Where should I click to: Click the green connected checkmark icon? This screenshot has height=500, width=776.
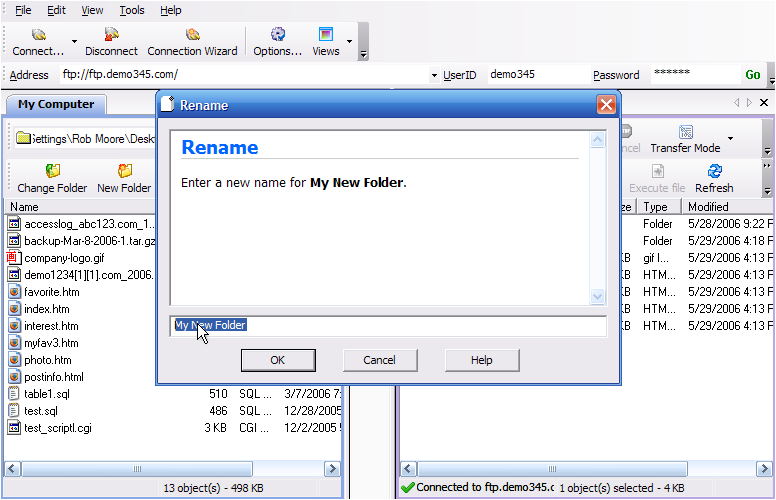coord(408,488)
